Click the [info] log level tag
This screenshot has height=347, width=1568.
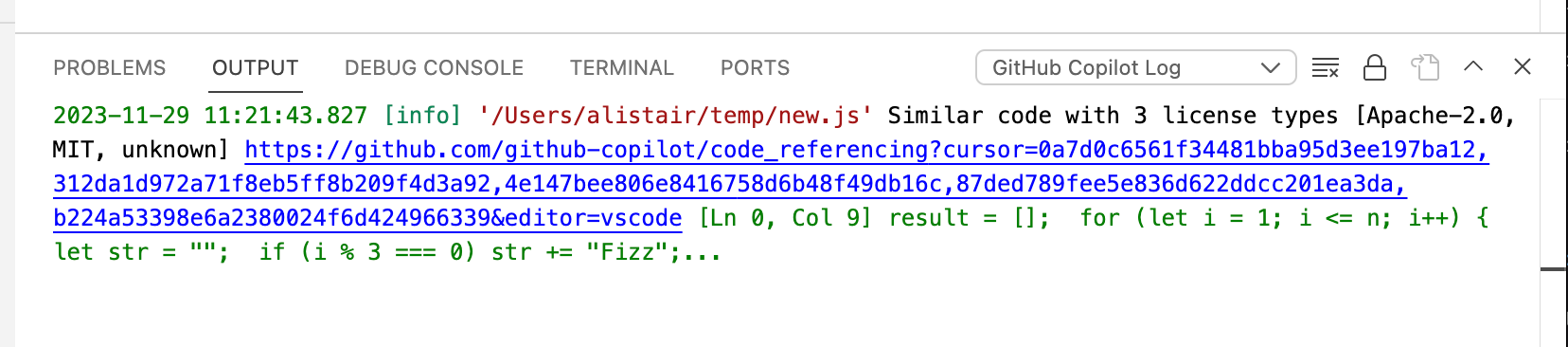(x=422, y=116)
